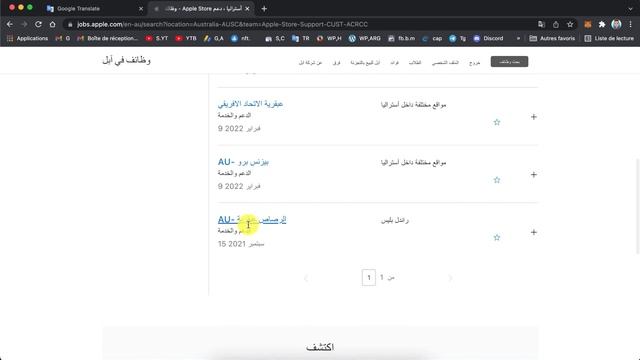Screen dimensions: 640x360
Task: Open the خروج sign-out nav item
Action: [x=474, y=62]
